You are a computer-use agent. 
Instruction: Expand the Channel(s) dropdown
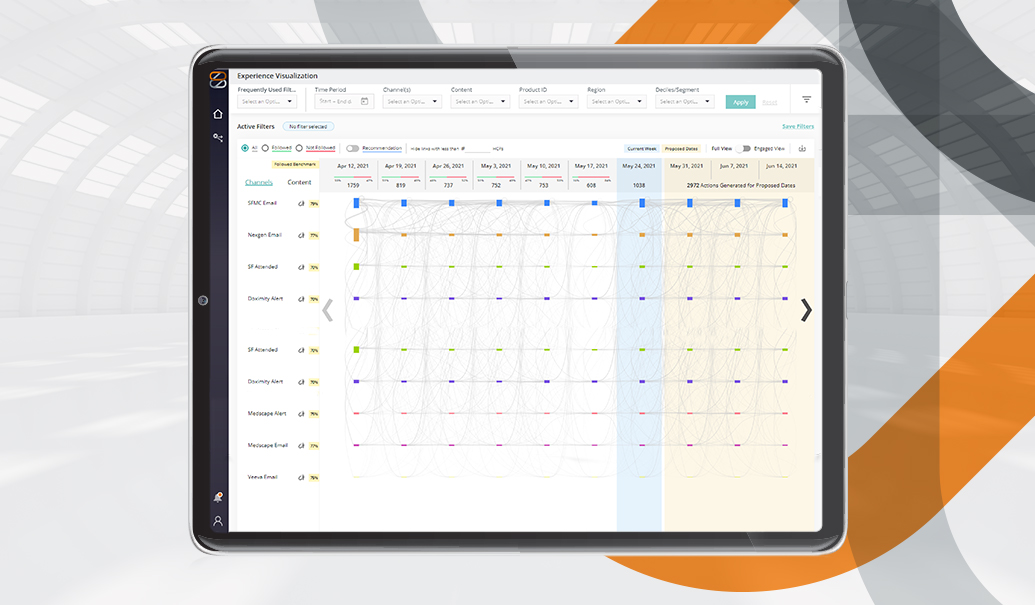pos(412,101)
